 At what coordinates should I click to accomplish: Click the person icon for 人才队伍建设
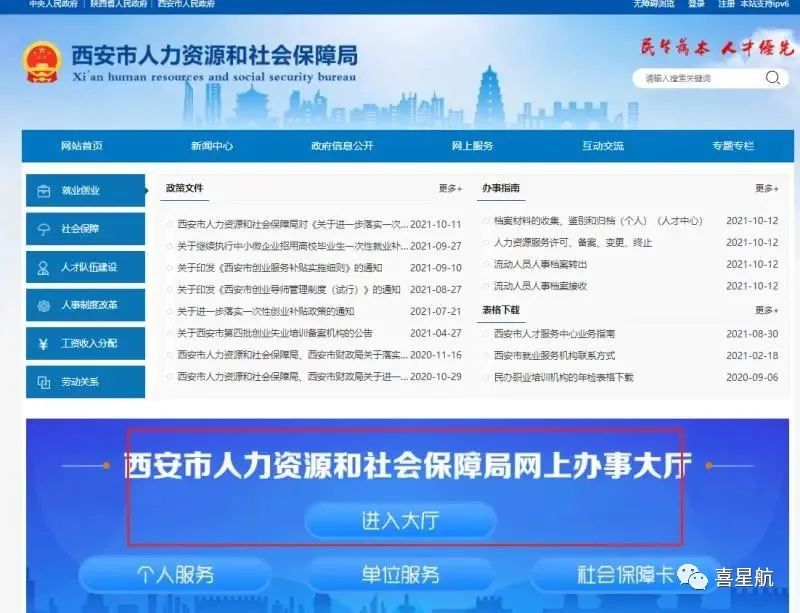[x=41, y=267]
